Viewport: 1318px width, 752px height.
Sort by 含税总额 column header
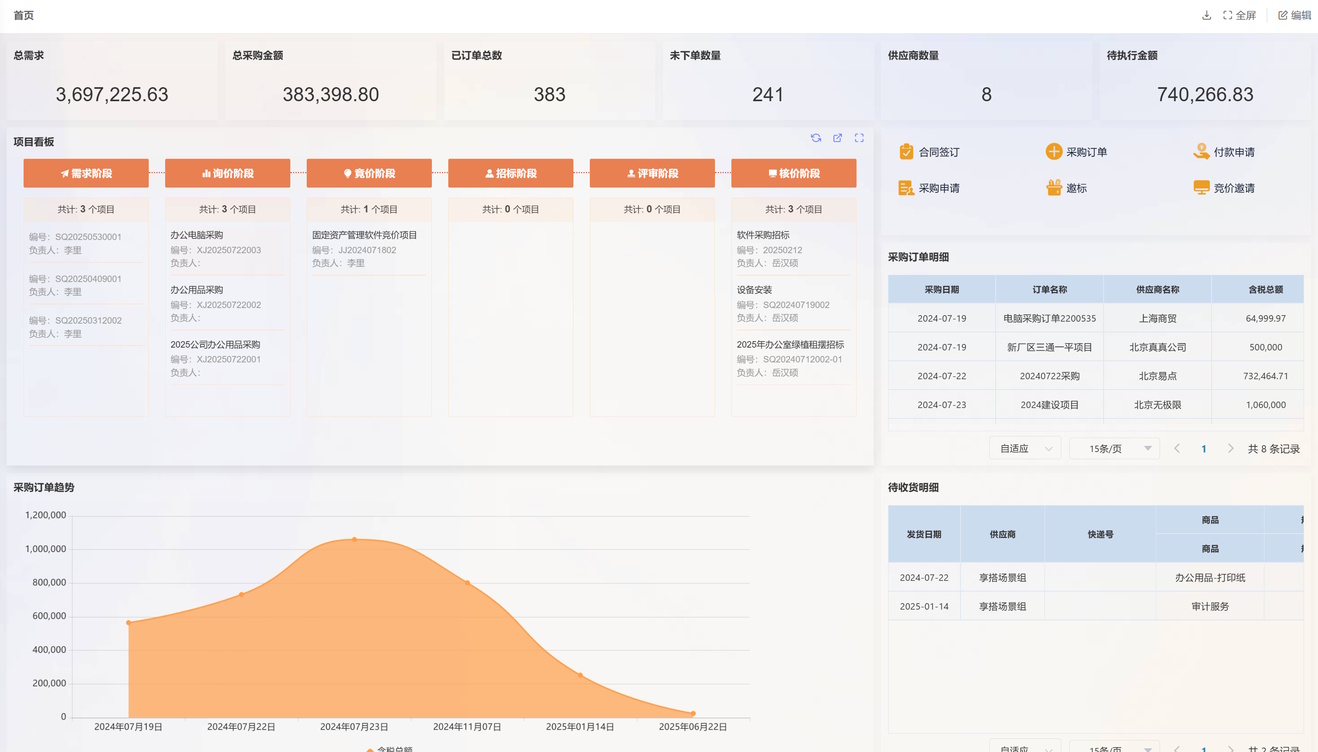coord(1265,289)
